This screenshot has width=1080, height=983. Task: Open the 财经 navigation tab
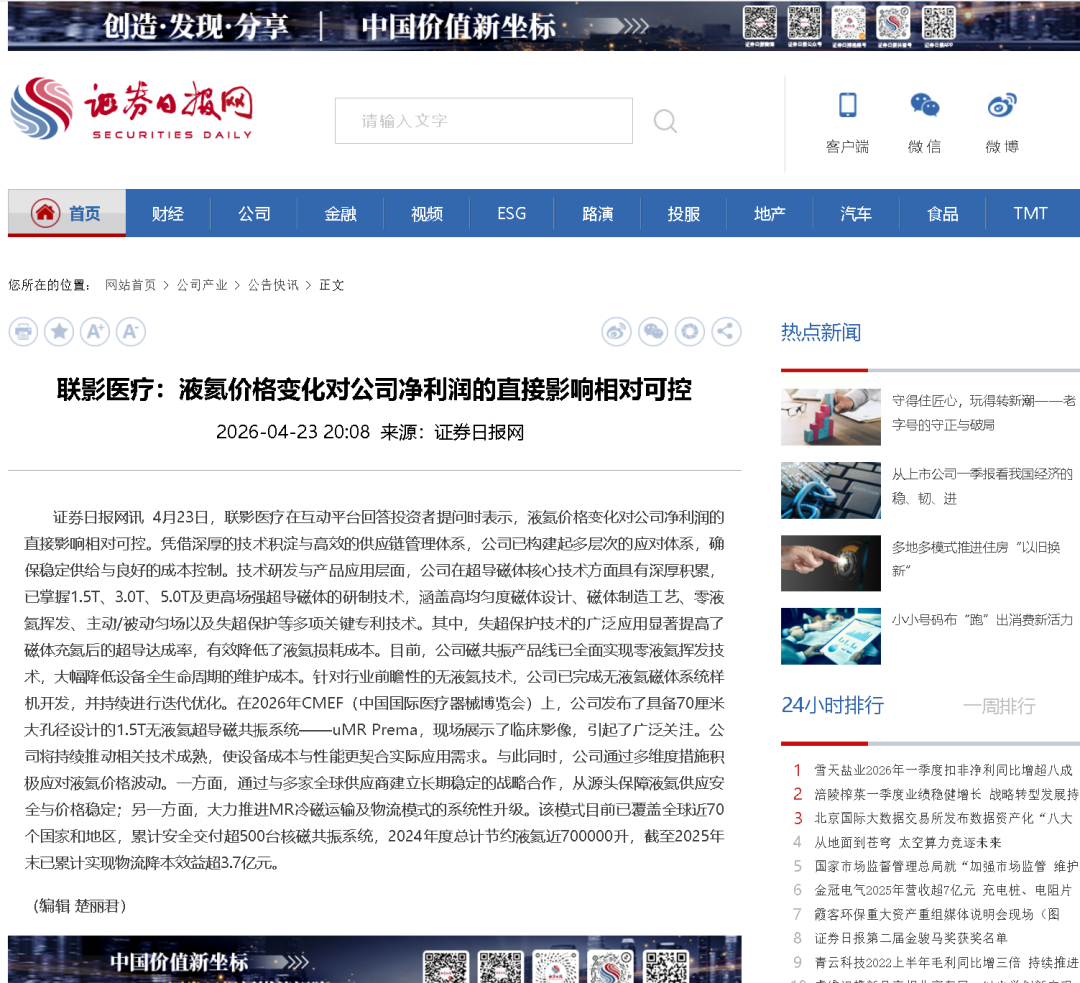point(168,214)
